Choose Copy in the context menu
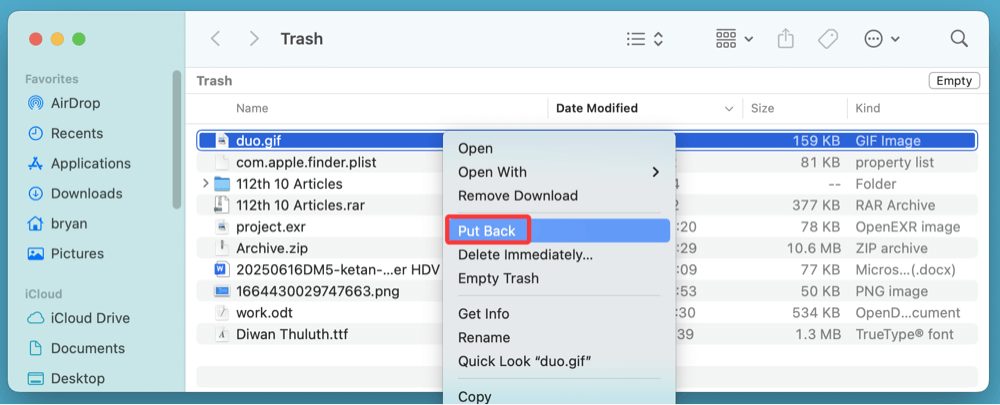Image resolution: width=1000 pixels, height=405 pixels. tap(474, 397)
